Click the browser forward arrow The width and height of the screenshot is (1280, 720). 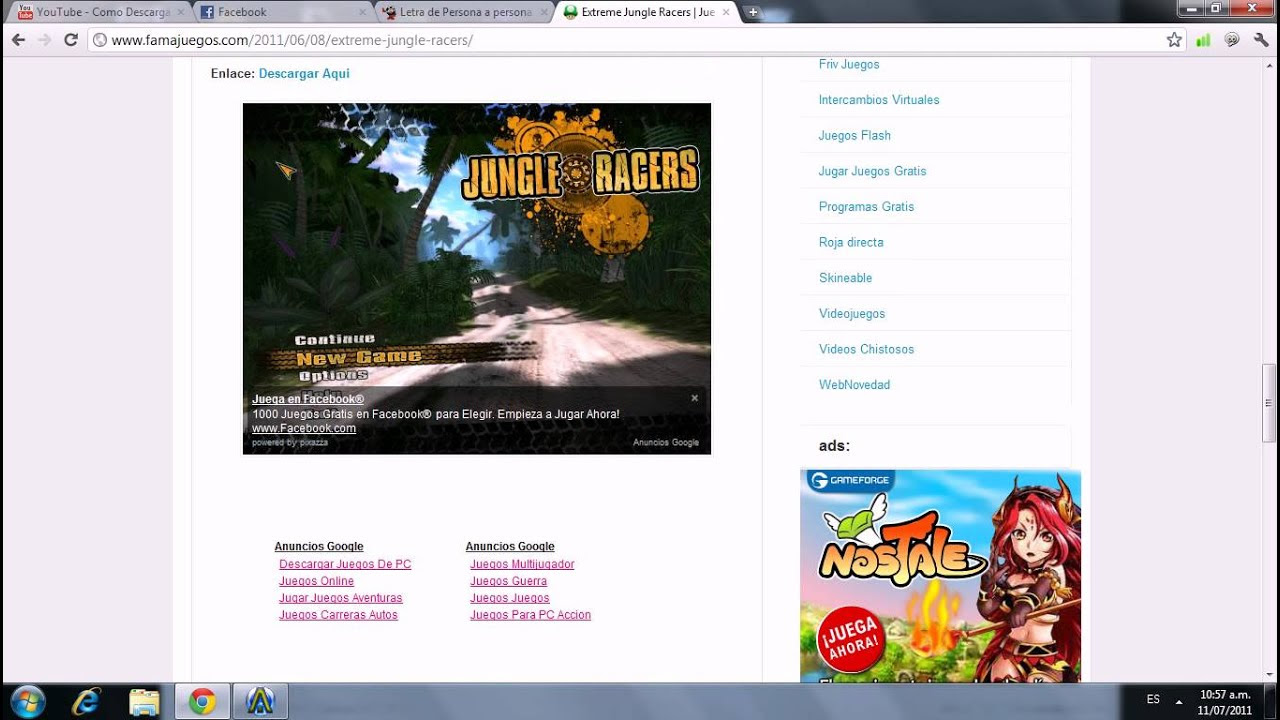click(x=44, y=40)
